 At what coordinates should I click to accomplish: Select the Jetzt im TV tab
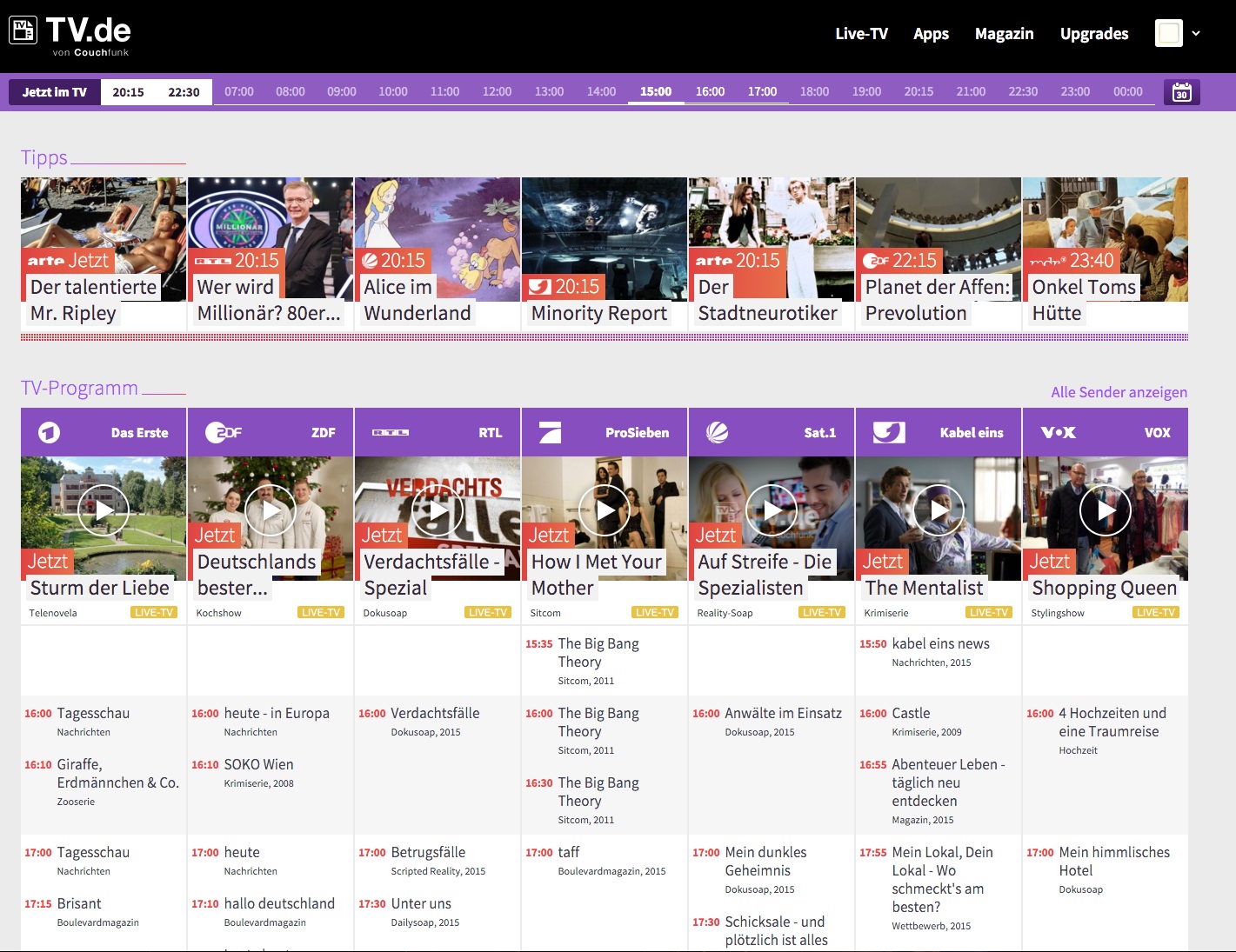point(55,92)
